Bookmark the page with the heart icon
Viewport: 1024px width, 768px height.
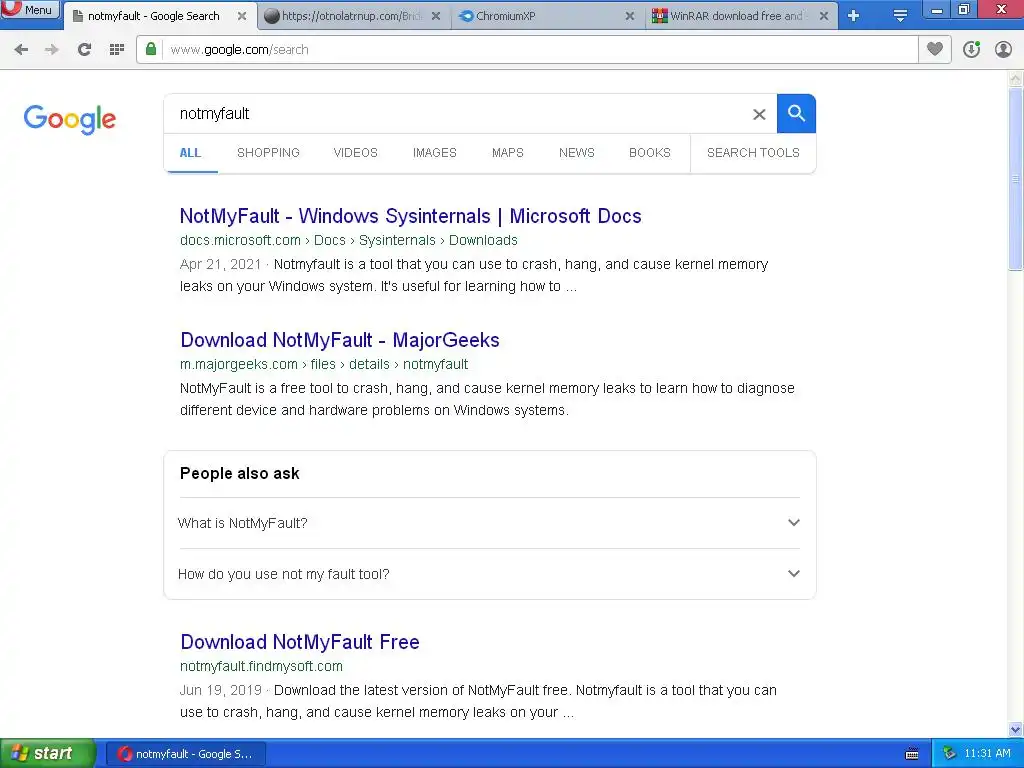pos(935,50)
